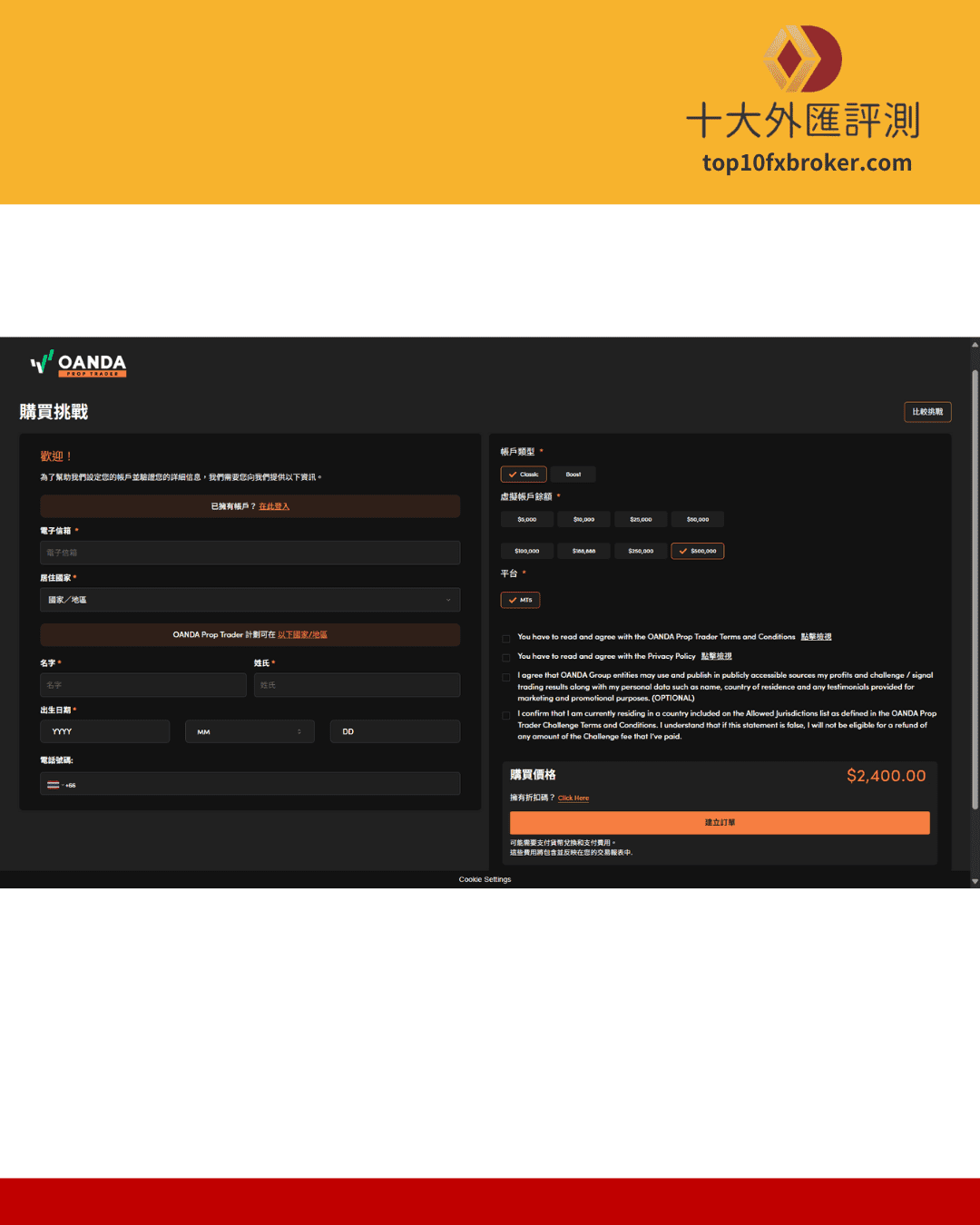Select the $100,000 virtual balance option

[527, 551]
